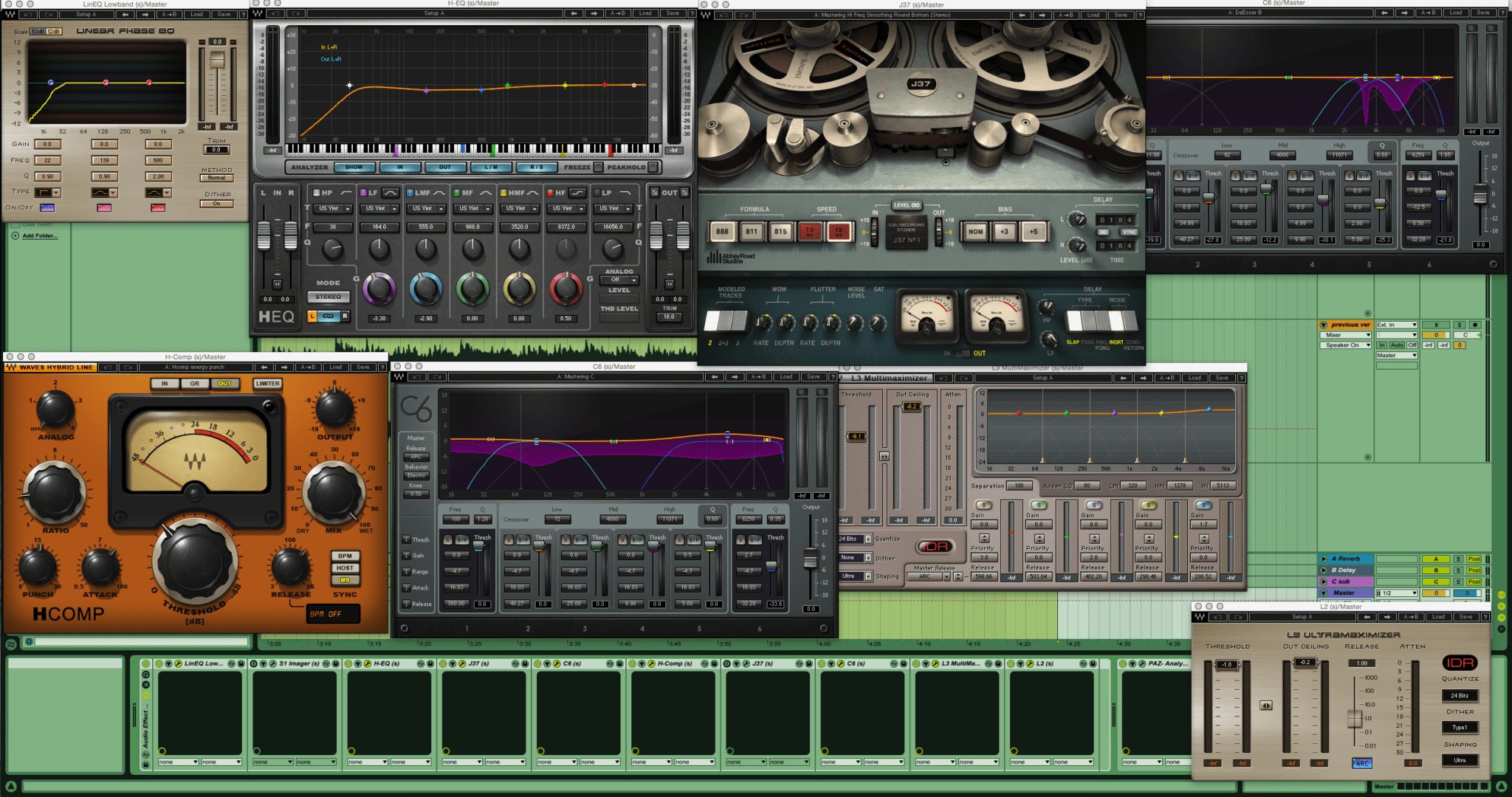Click J37 bias +3 button
1512x797 pixels.
click(1004, 232)
